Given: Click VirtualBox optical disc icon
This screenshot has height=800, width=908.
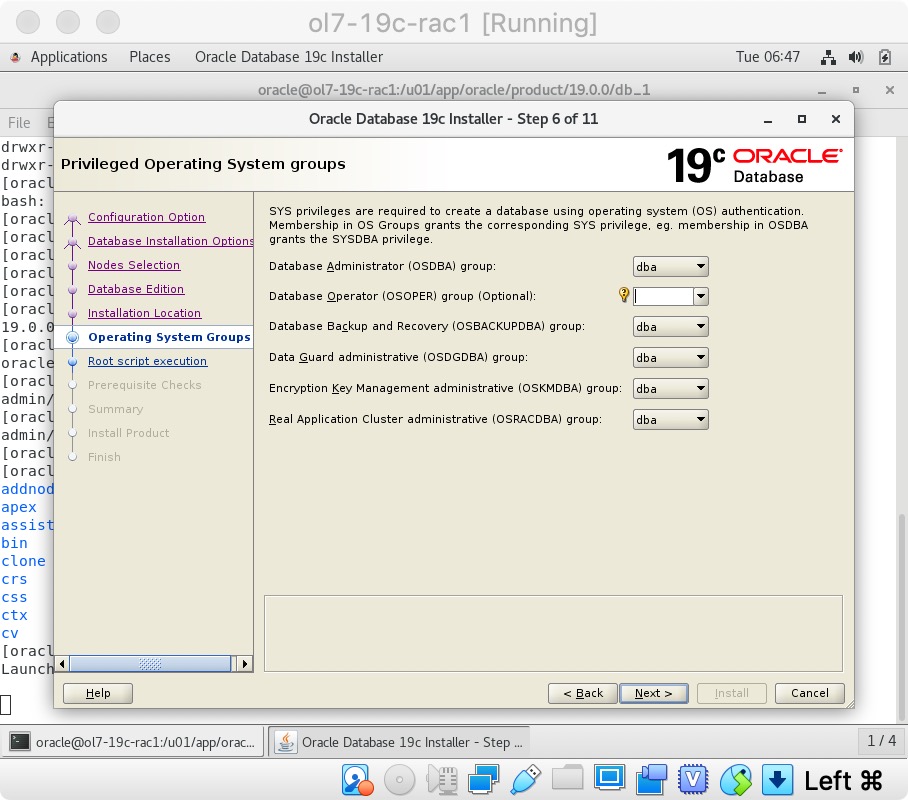Looking at the screenshot, I should click(x=399, y=780).
